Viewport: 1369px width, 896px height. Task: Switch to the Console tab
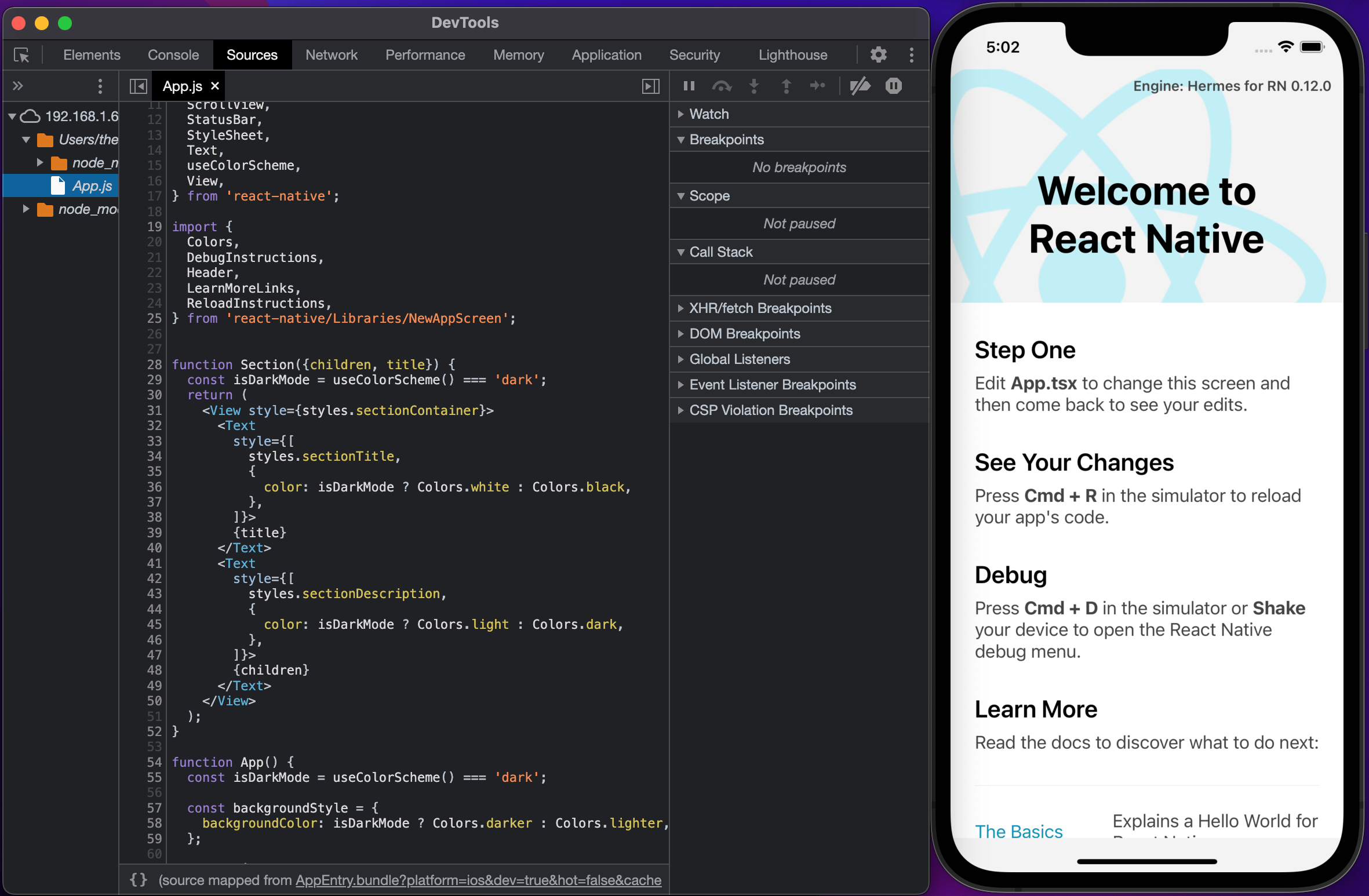click(173, 55)
